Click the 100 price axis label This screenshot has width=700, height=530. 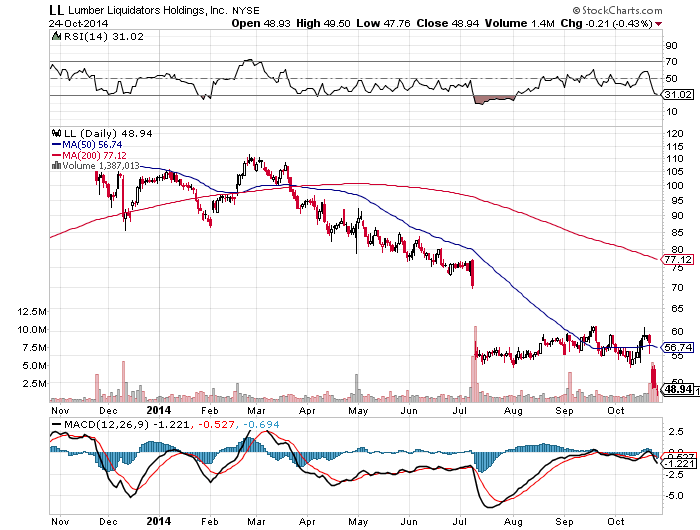pos(675,185)
